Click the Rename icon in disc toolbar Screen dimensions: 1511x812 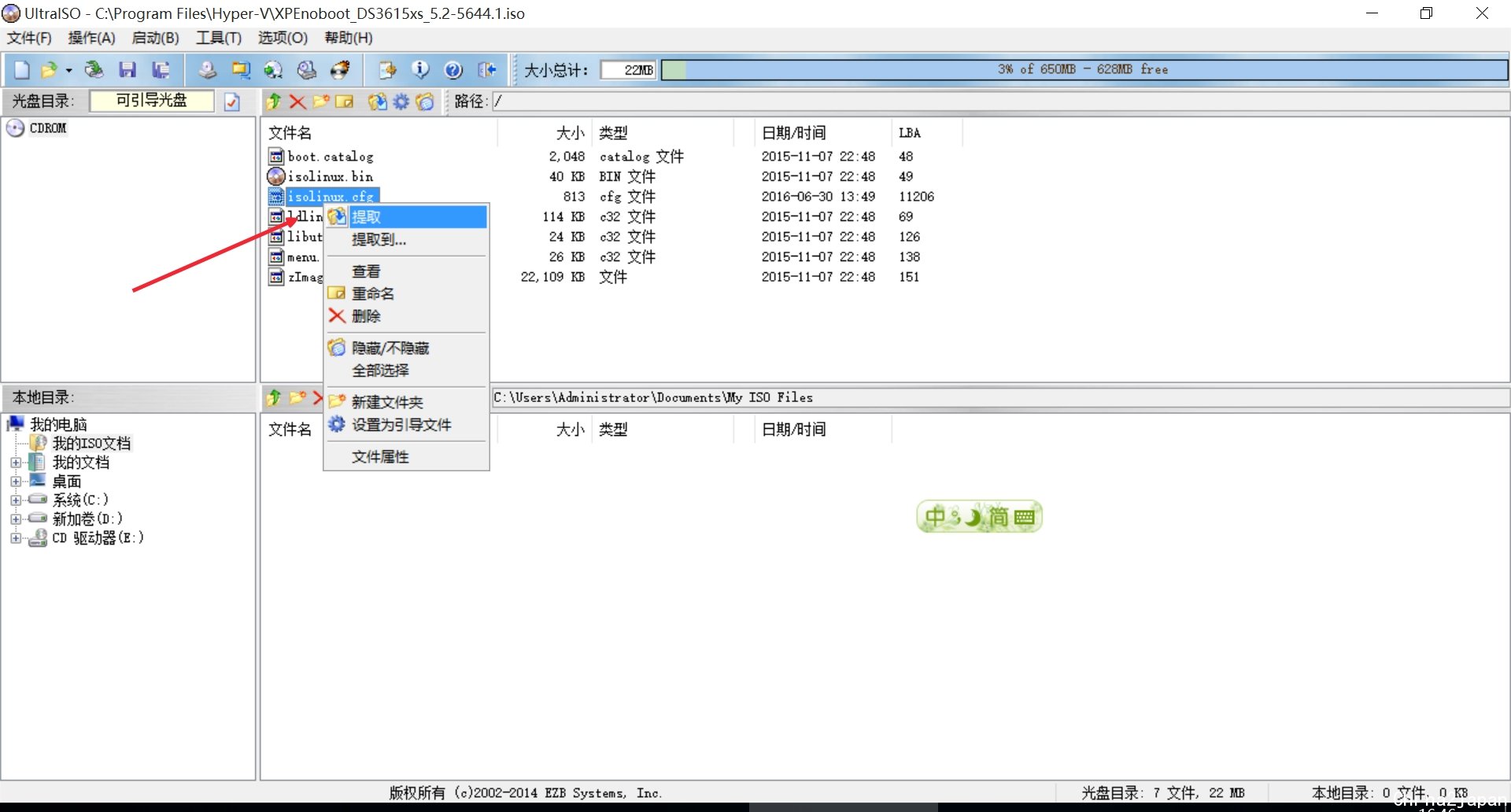click(x=345, y=101)
